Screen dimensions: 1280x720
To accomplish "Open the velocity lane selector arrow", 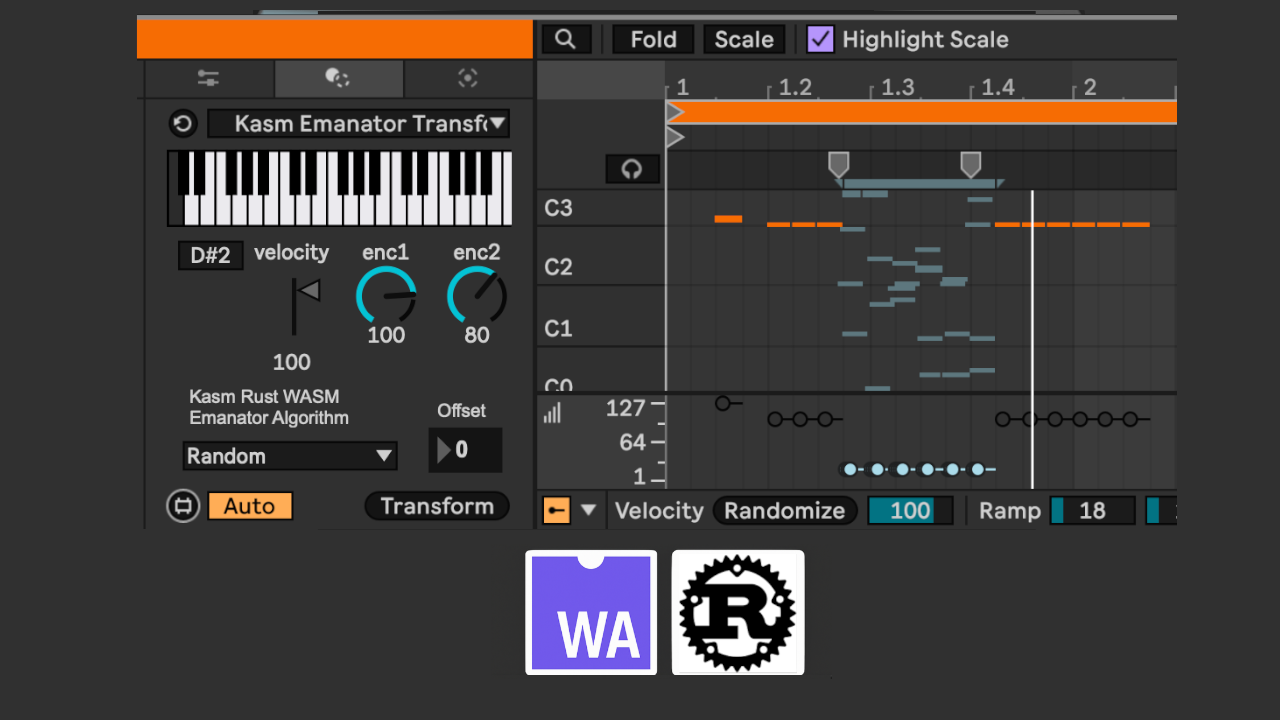I will pos(589,510).
